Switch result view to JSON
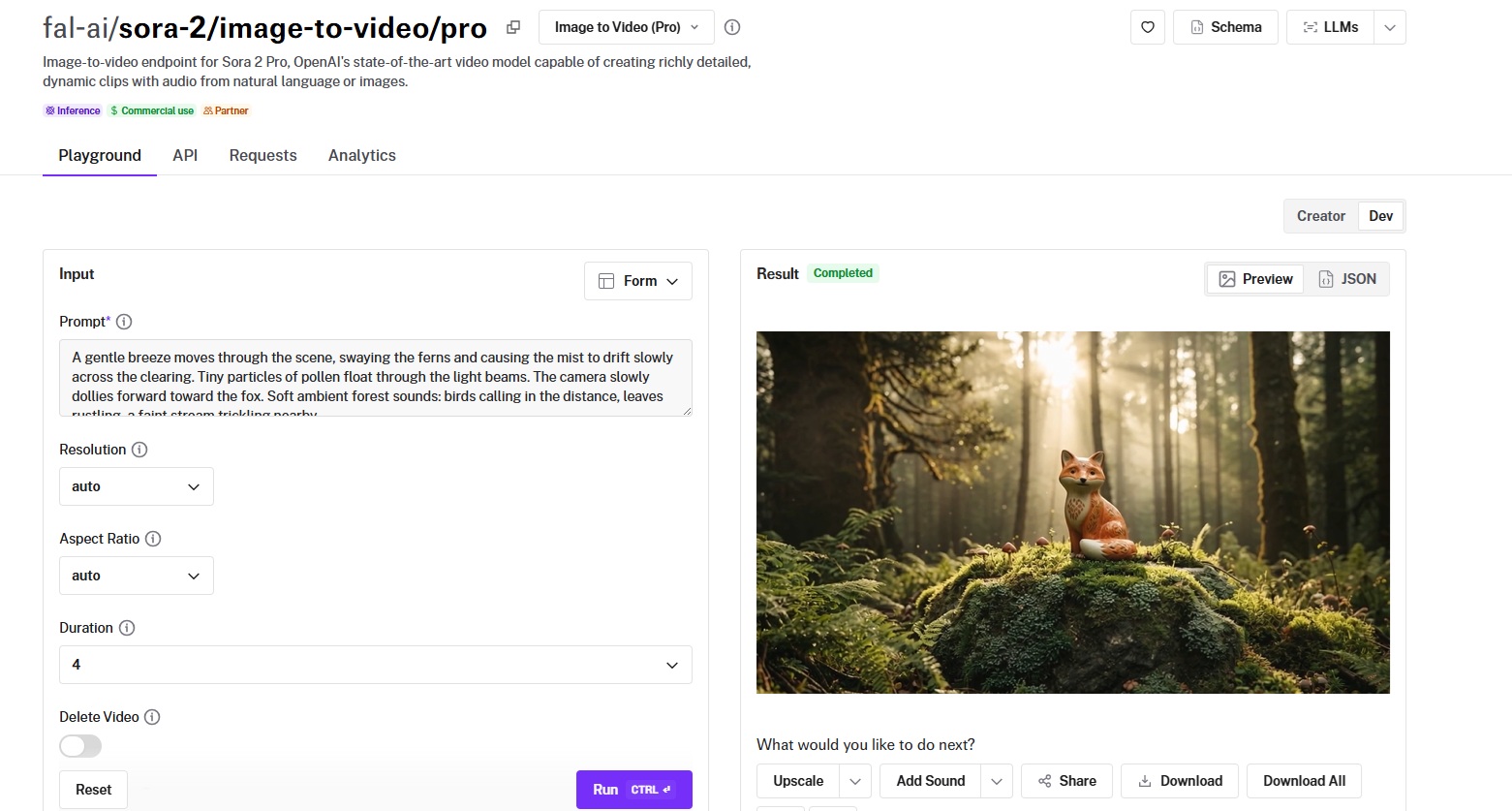 [x=1346, y=279]
